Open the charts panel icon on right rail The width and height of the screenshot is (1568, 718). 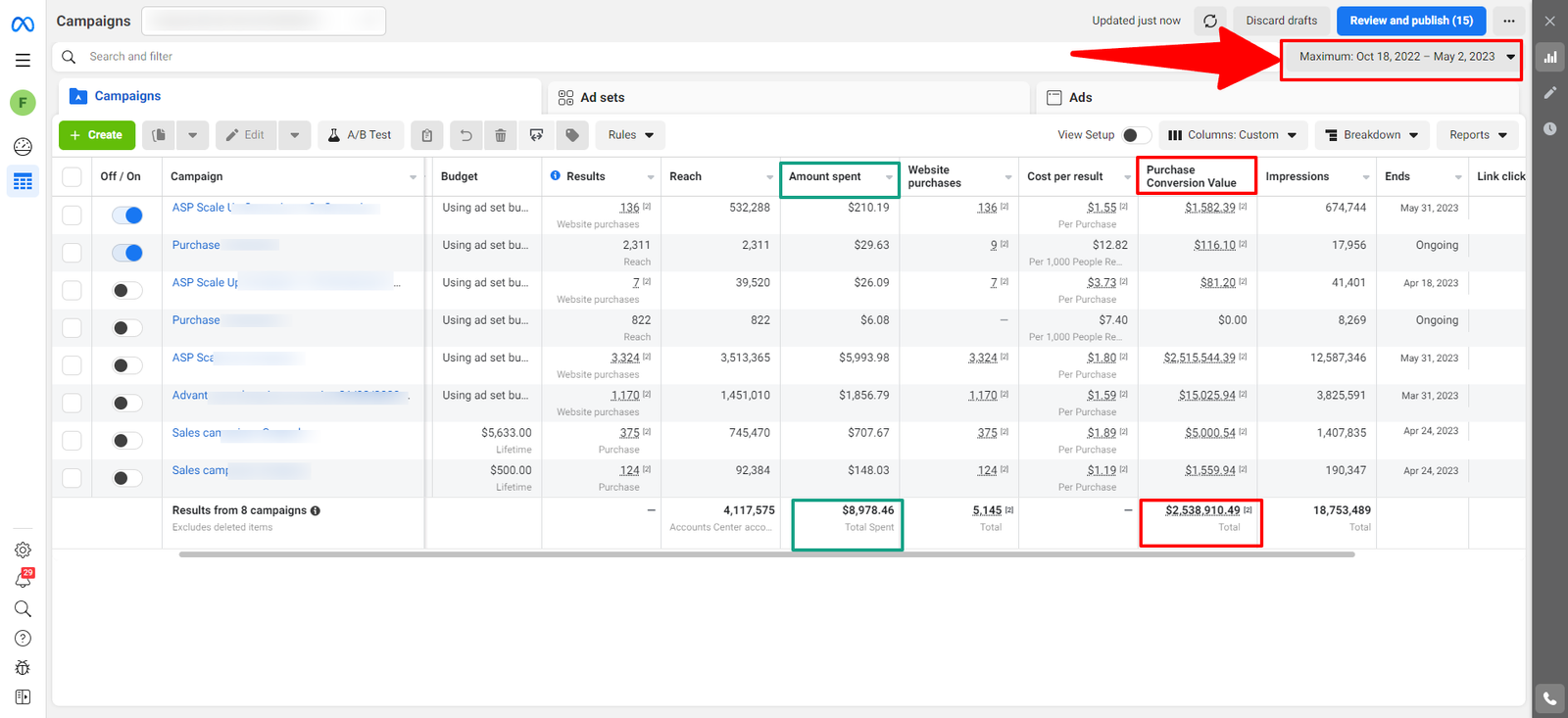coord(1550,57)
